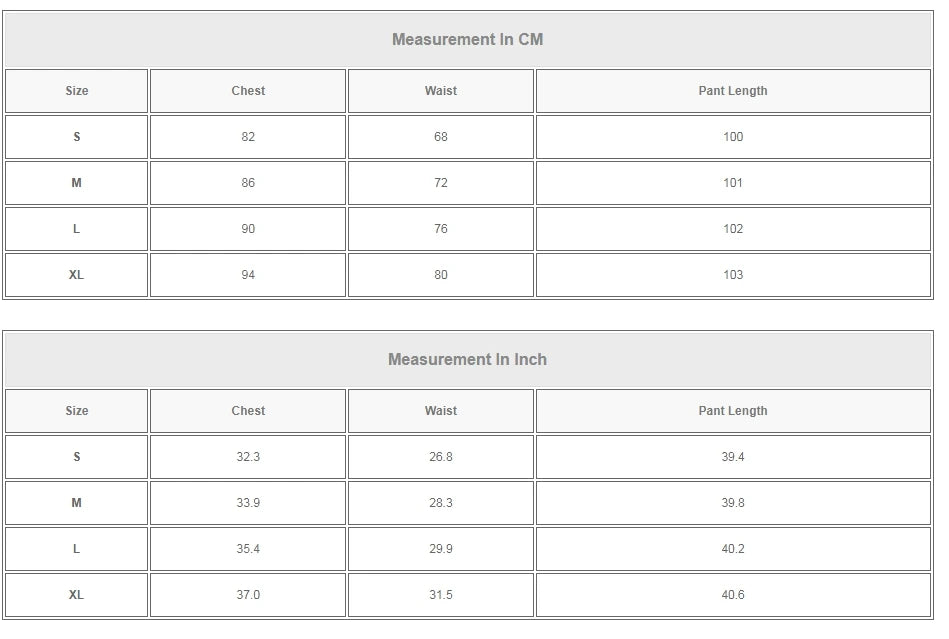Click the "Measurement In CM" table title
The height and width of the screenshot is (639, 949).
point(467,40)
